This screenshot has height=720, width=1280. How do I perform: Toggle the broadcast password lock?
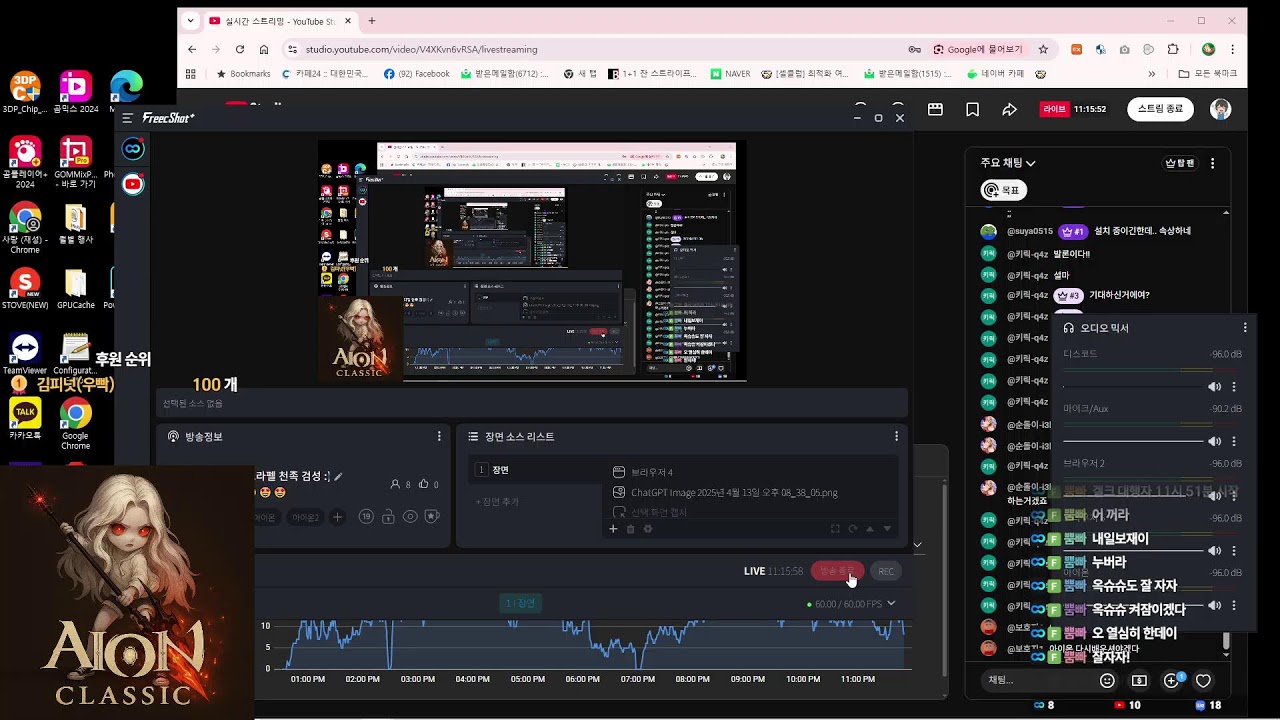click(x=388, y=517)
